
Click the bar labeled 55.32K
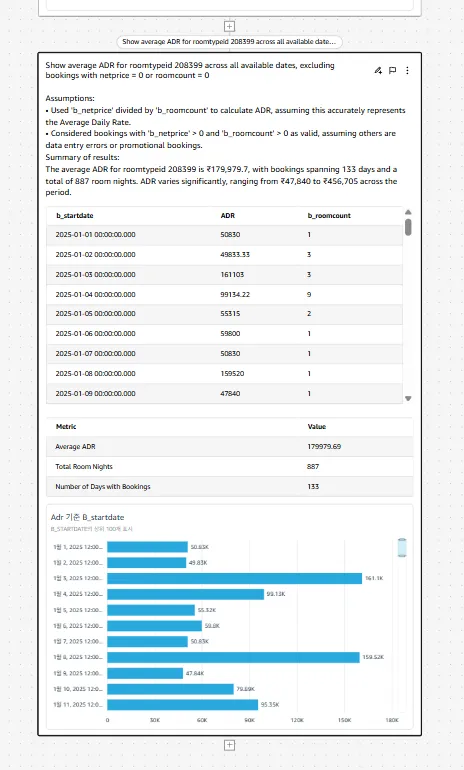tap(151, 610)
